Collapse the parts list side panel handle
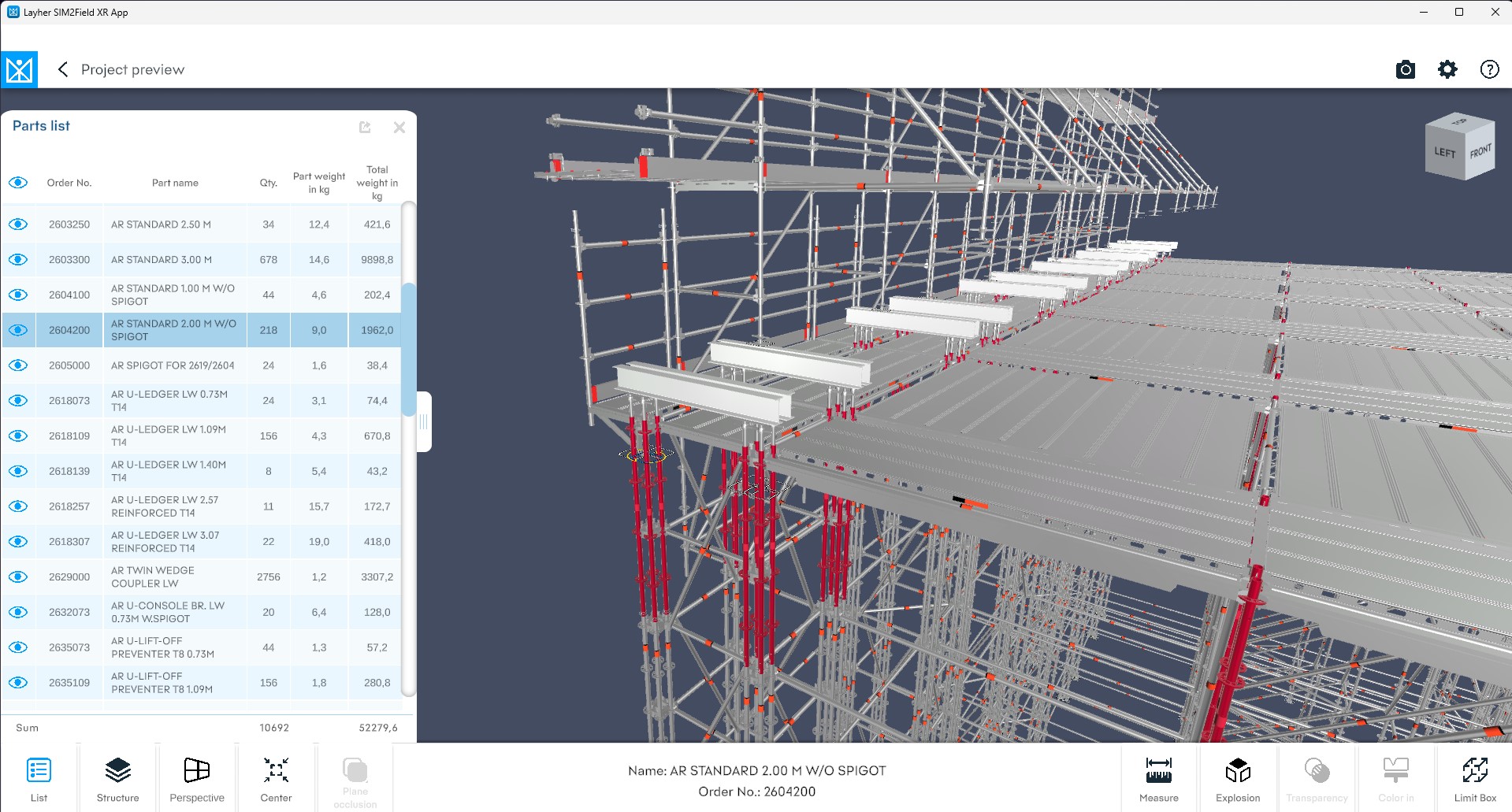 coord(423,422)
